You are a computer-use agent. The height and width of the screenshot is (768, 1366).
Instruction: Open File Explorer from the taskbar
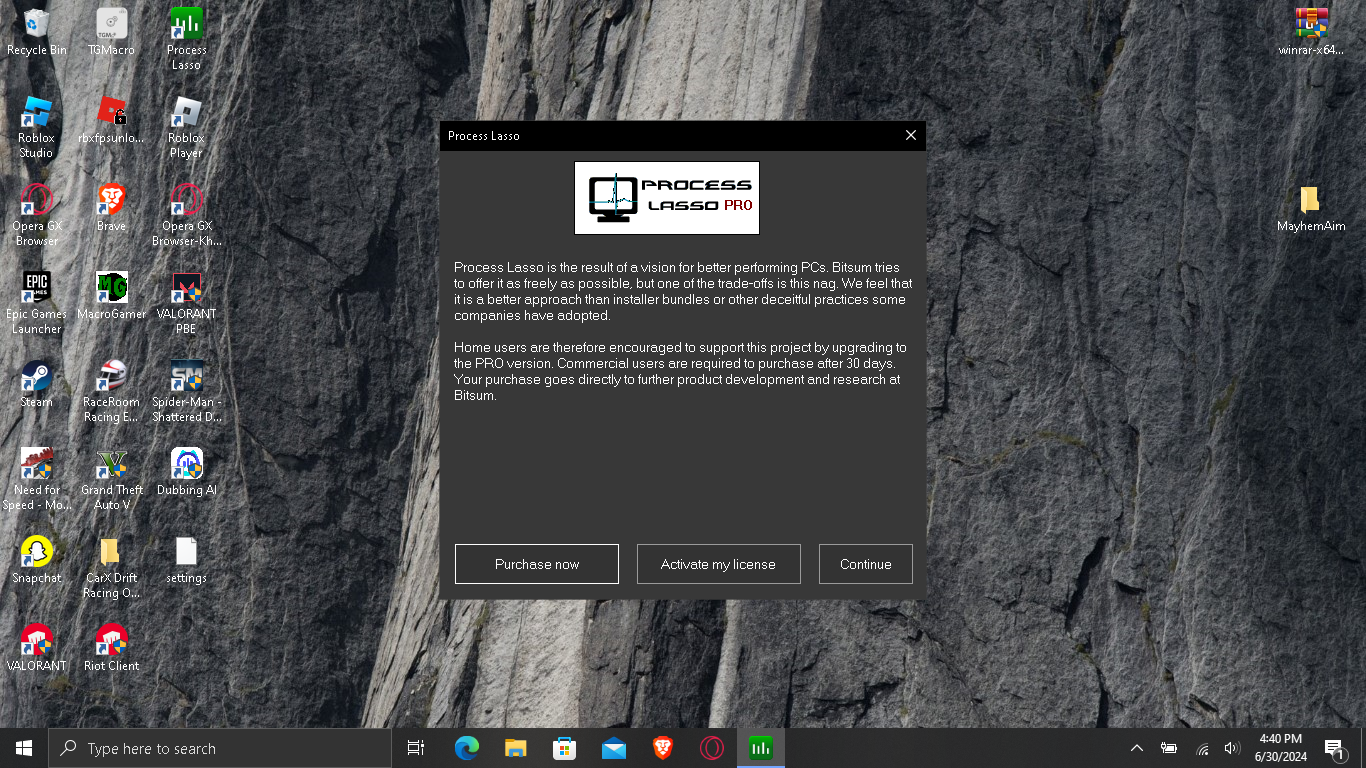click(516, 748)
